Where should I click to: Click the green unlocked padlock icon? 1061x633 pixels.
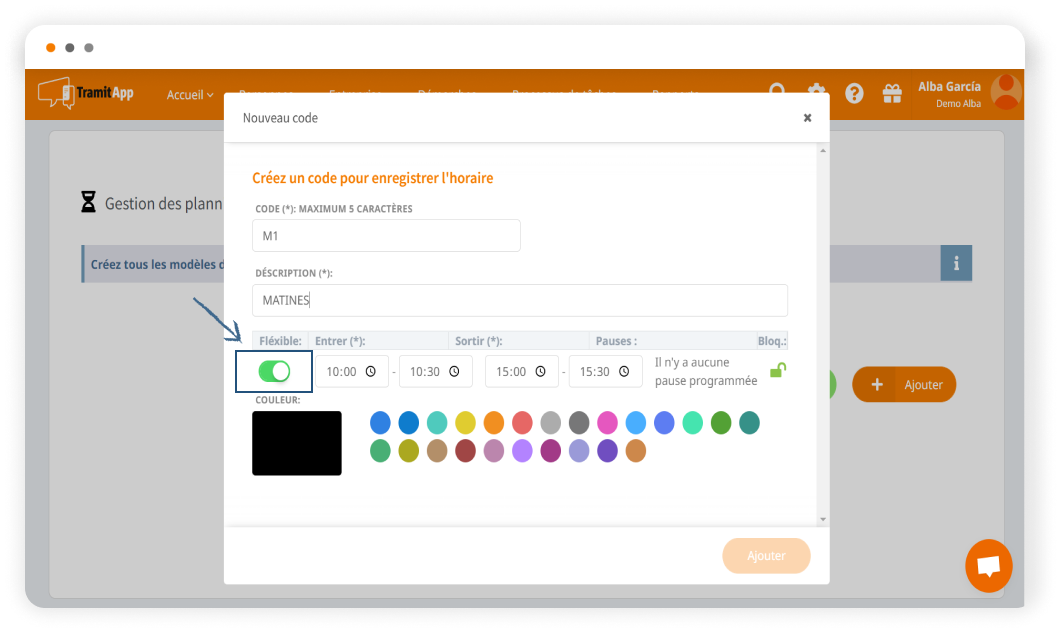pyautogui.click(x=777, y=371)
